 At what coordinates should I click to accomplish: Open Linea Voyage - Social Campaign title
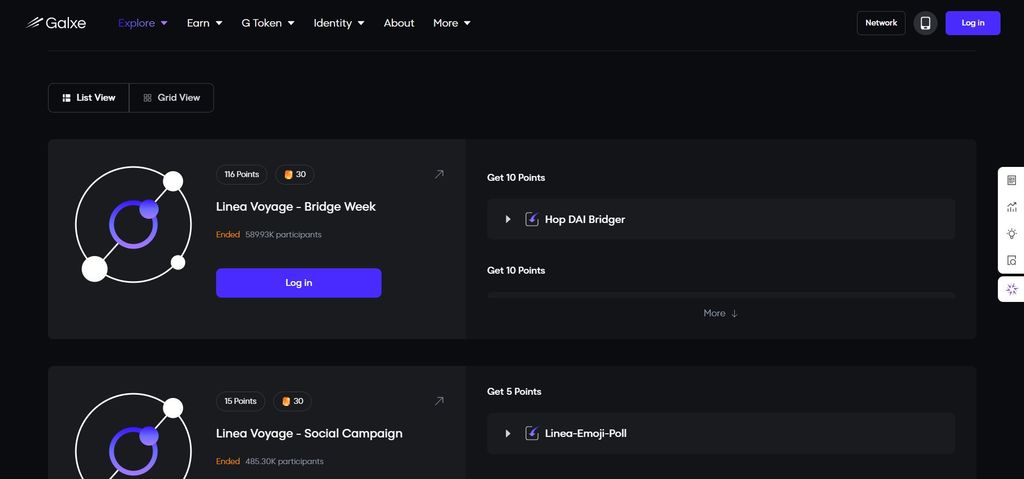[309, 433]
